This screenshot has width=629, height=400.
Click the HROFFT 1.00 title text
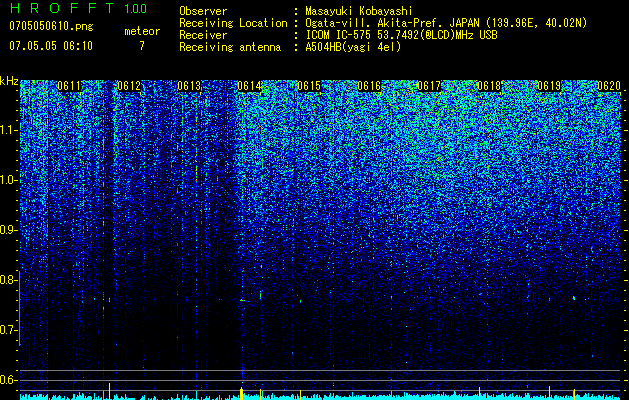(78, 8)
